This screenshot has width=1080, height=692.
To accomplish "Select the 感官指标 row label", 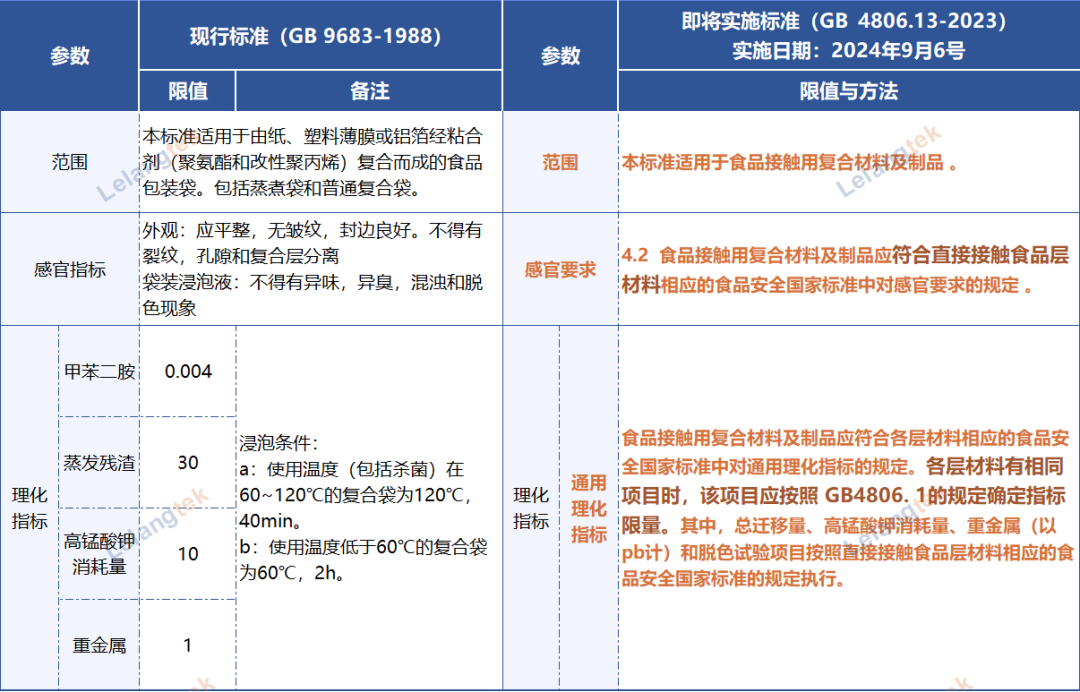I will 69,269.
